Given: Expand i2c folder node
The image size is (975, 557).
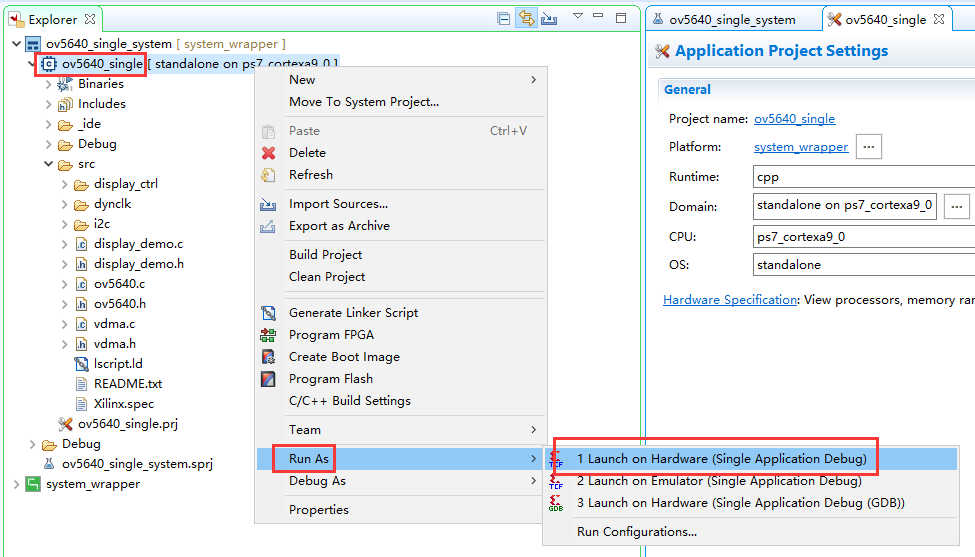Looking at the screenshot, I should tap(65, 224).
